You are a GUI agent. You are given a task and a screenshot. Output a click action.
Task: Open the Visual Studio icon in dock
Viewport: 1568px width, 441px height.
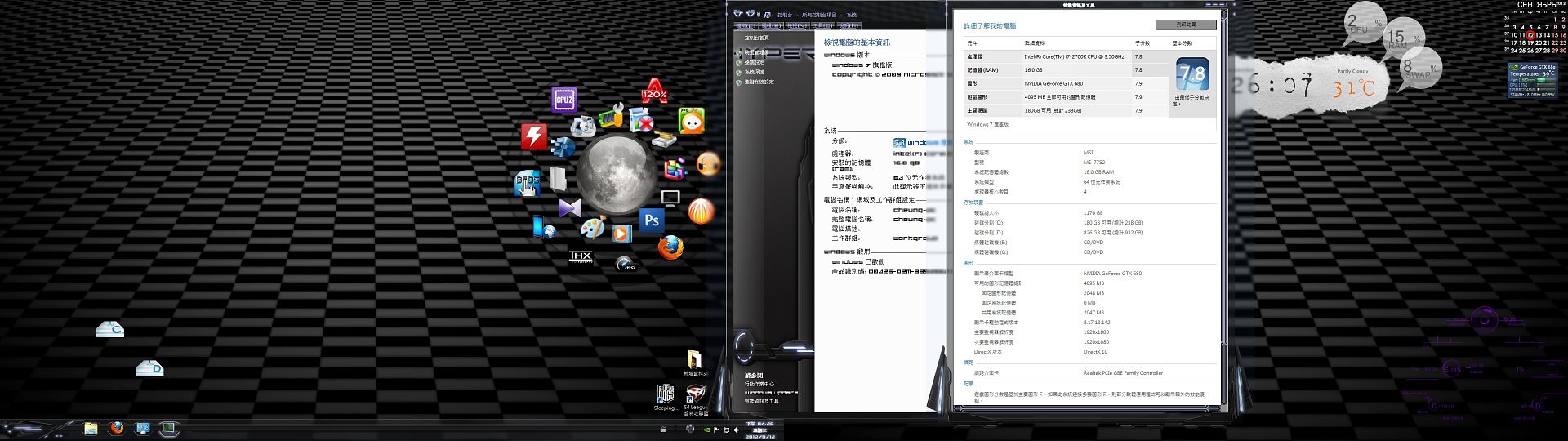[569, 208]
